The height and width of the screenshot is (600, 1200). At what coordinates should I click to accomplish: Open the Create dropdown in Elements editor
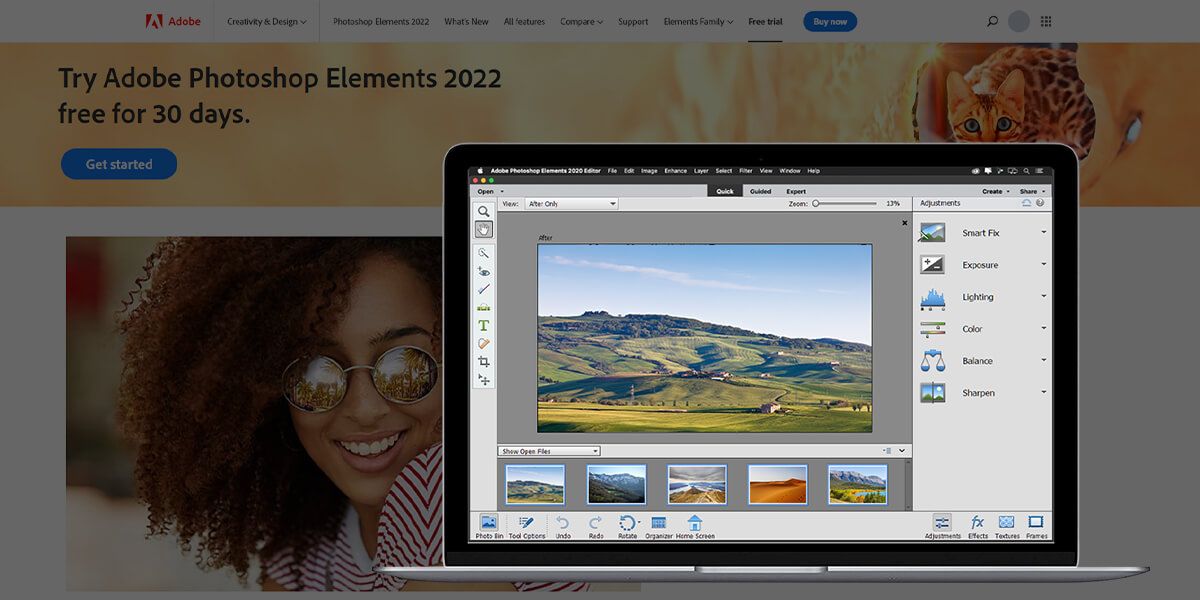click(x=996, y=191)
